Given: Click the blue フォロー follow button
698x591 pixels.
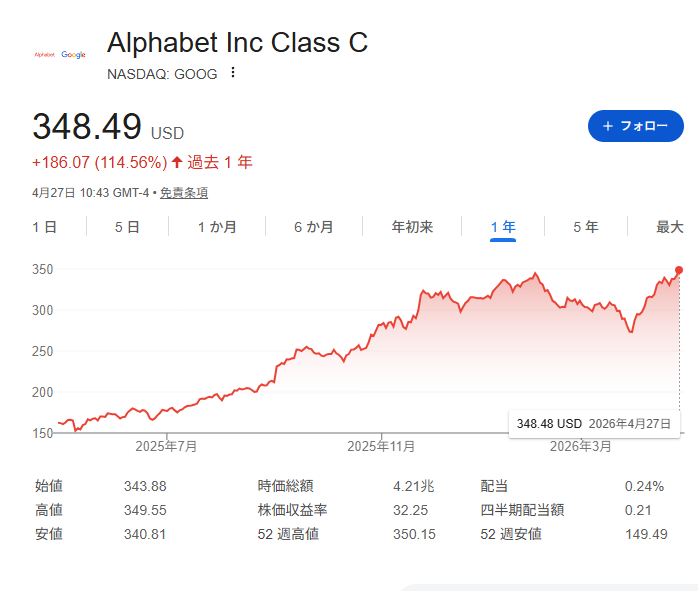Looking at the screenshot, I should click(635, 126).
